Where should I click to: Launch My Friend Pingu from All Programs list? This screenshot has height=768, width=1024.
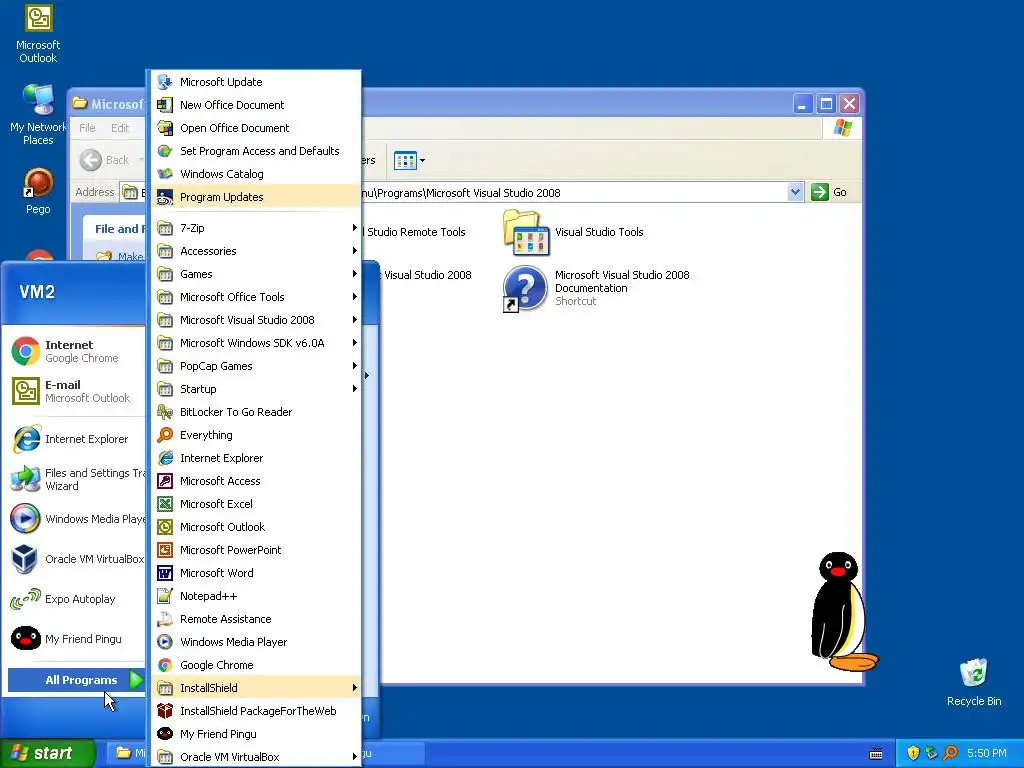pyautogui.click(x=256, y=733)
